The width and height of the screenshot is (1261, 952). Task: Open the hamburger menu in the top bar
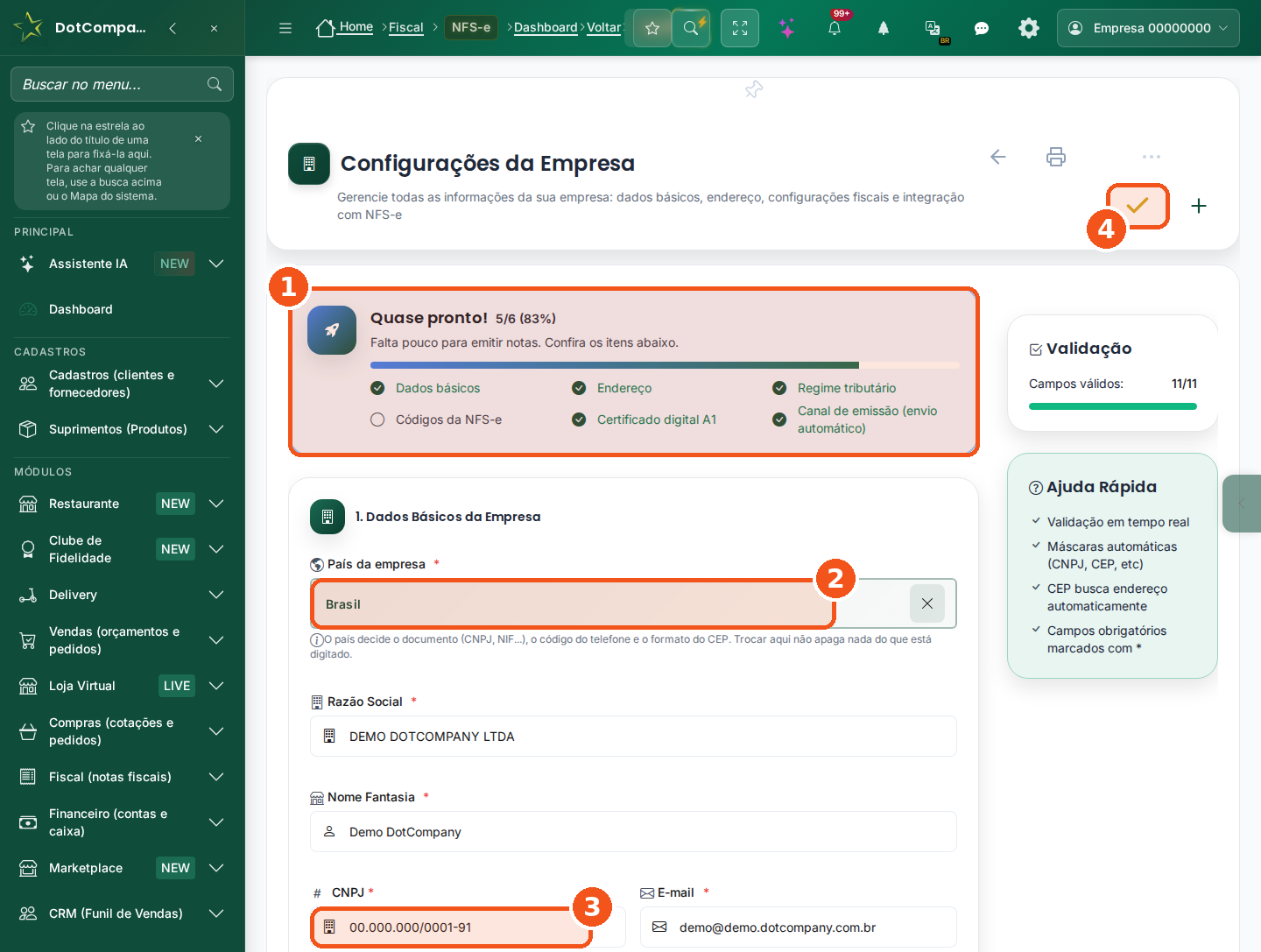pos(285,28)
